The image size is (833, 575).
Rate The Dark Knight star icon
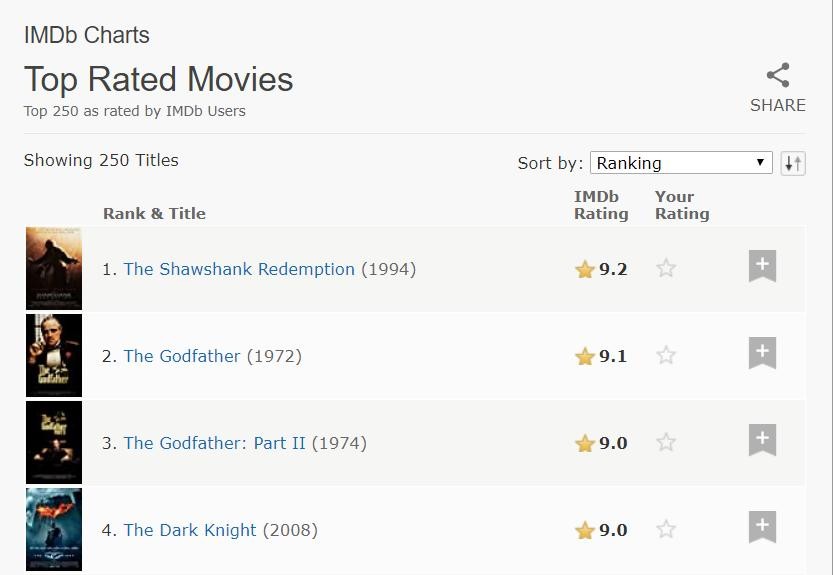[666, 529]
